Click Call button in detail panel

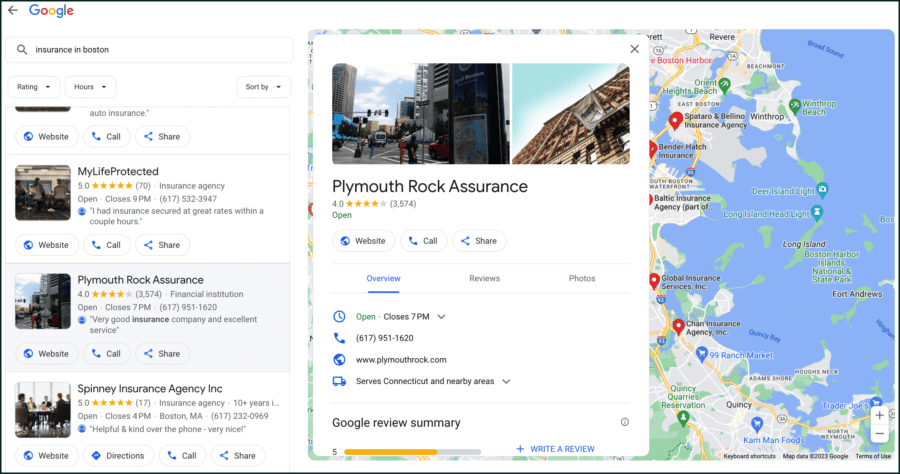[x=424, y=241]
